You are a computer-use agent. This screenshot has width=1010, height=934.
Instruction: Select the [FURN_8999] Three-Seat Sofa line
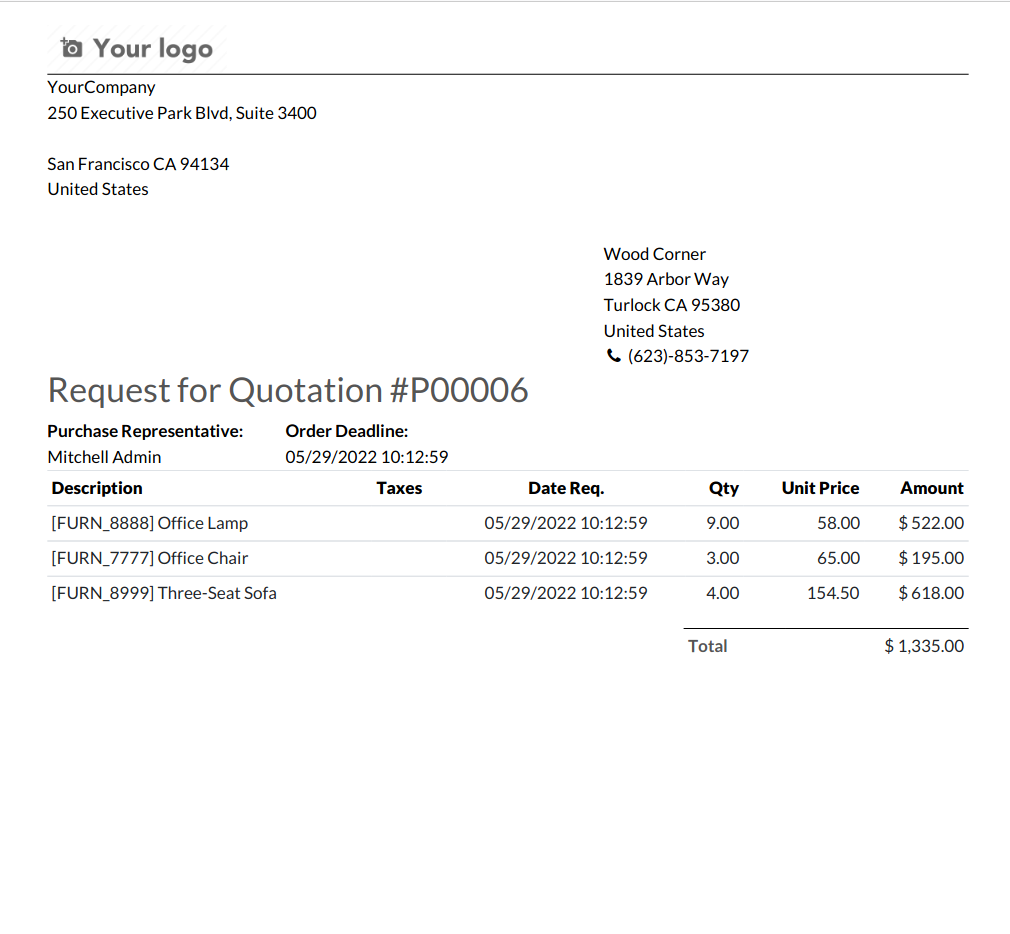[x=164, y=593]
